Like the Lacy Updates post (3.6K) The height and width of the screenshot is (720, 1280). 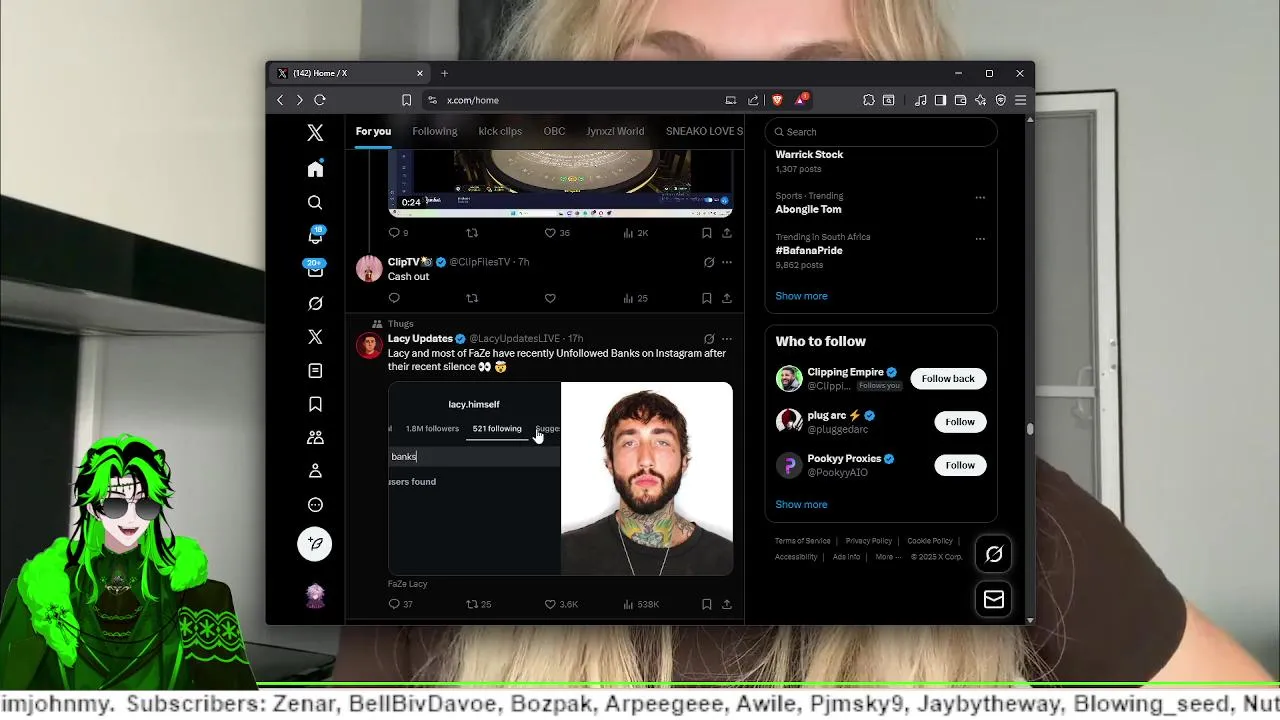(x=561, y=604)
